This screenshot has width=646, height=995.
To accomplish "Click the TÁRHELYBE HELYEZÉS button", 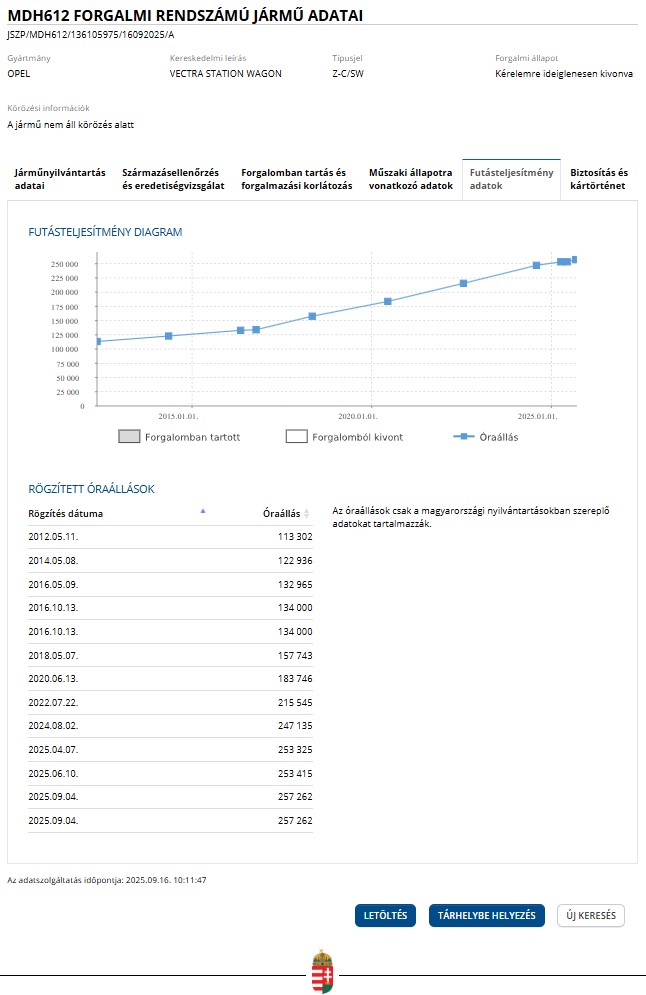I will click(487, 916).
